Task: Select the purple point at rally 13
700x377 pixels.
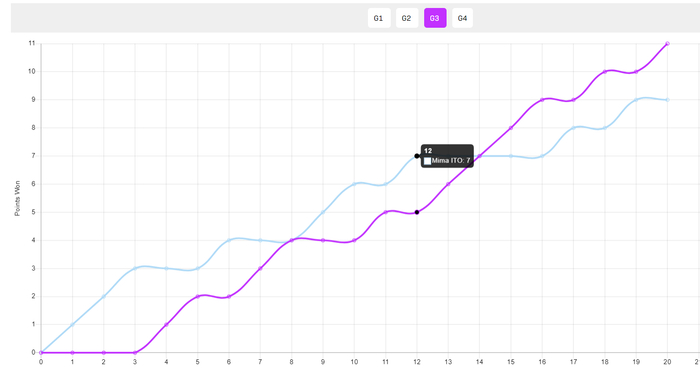Action: 448,184
